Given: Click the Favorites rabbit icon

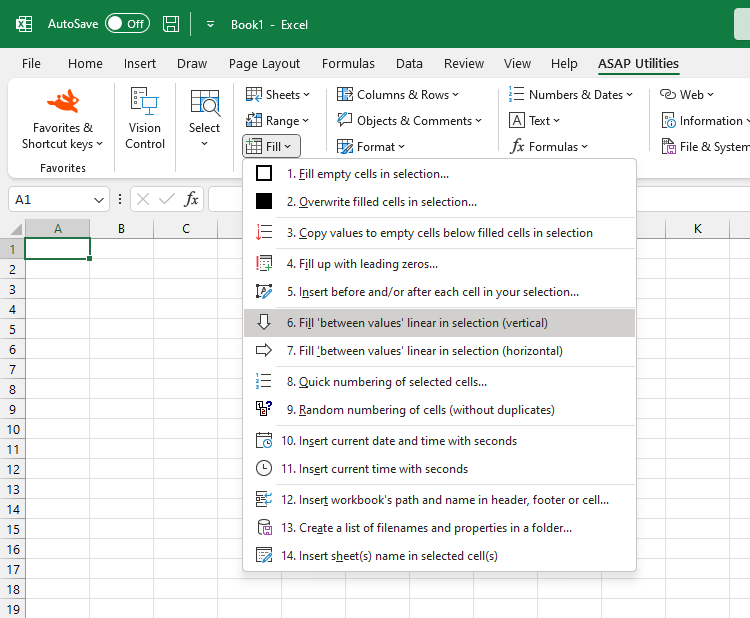Looking at the screenshot, I should 63,101.
